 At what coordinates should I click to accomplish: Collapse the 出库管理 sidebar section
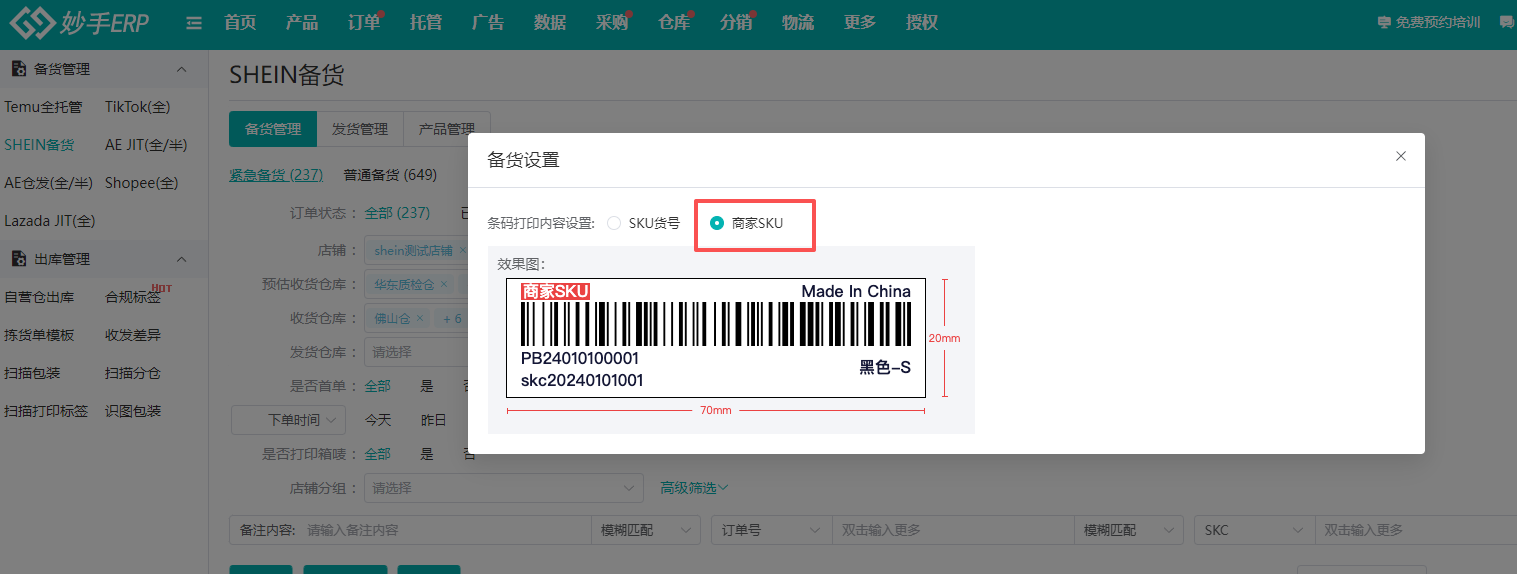pos(182,259)
